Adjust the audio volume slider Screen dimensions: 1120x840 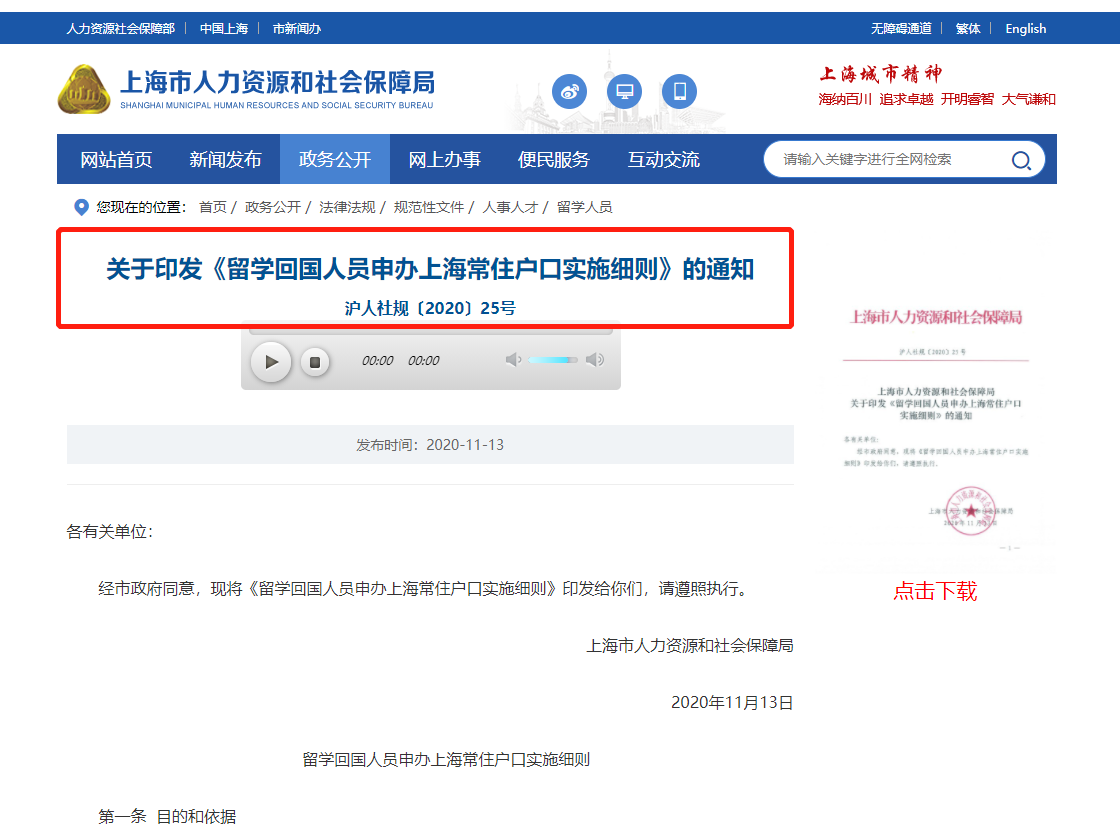click(553, 360)
